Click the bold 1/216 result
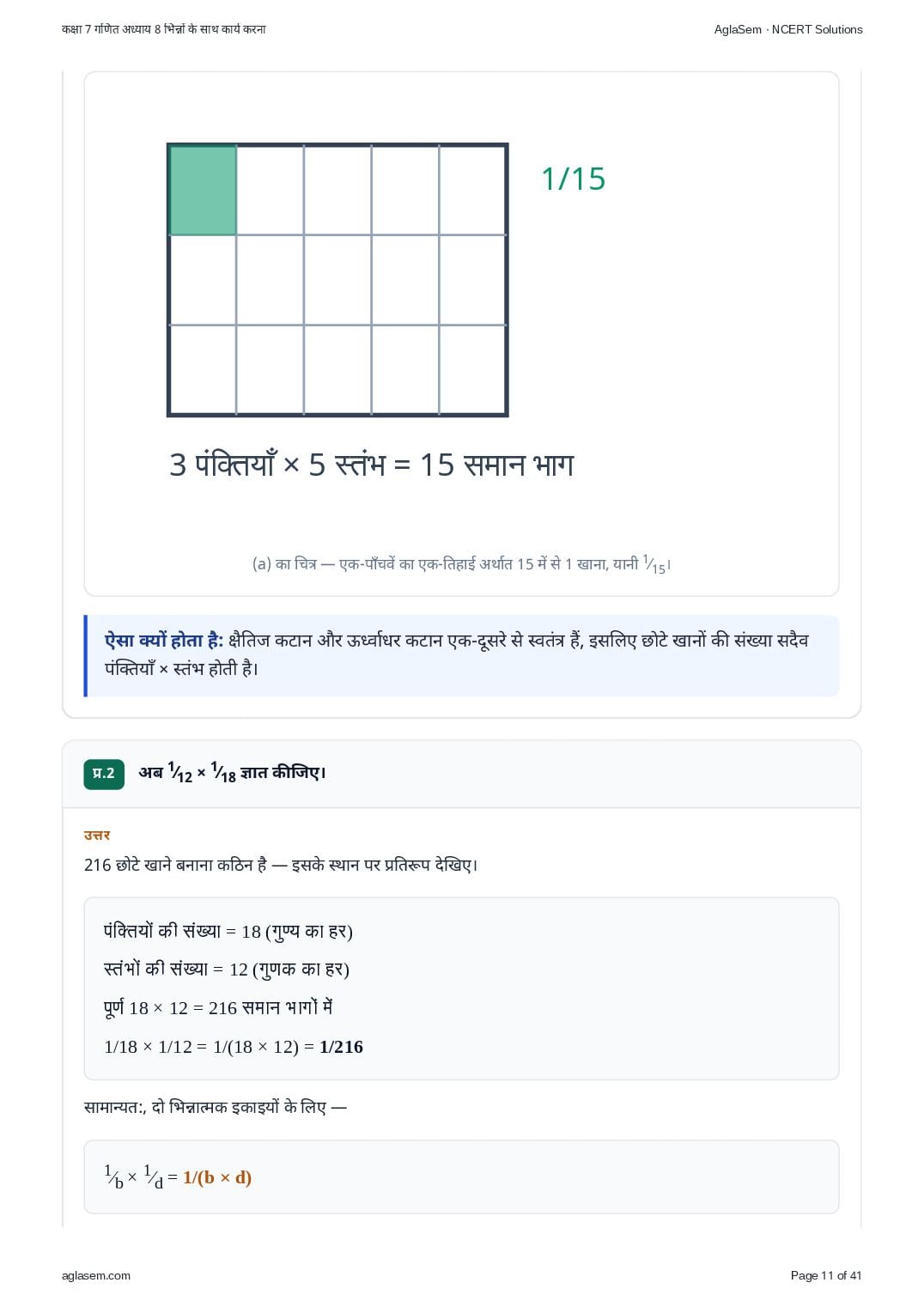Viewport: 924px width, 1307px height. pyautogui.click(x=341, y=1047)
